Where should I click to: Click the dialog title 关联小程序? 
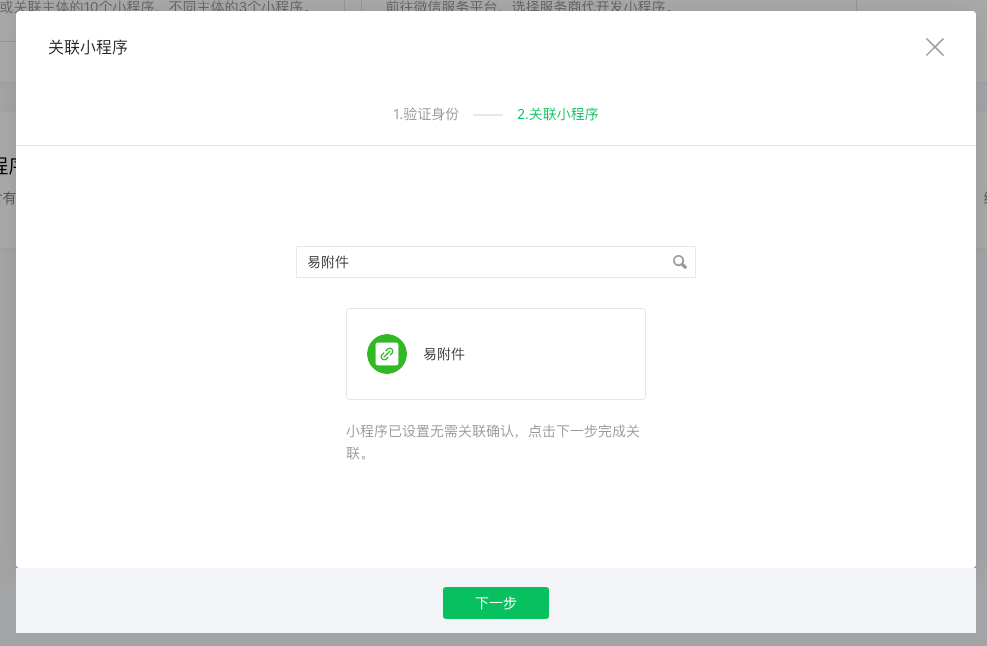pos(88,47)
